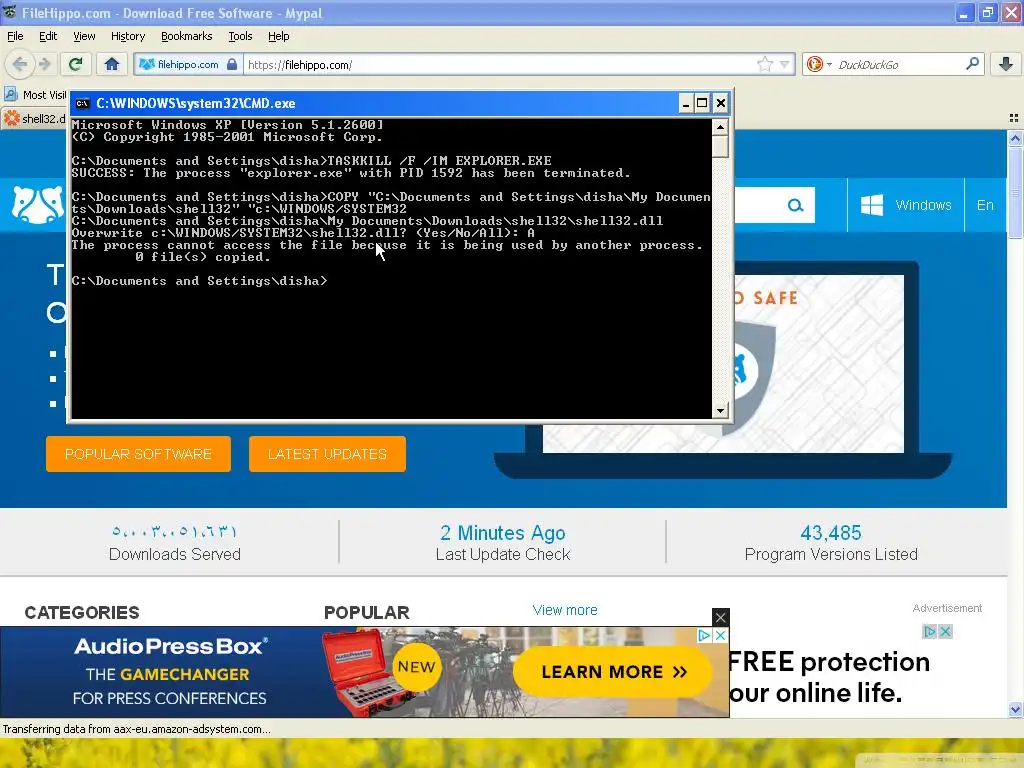Open the En language selector
This screenshot has width=1024, height=768.
(x=985, y=205)
